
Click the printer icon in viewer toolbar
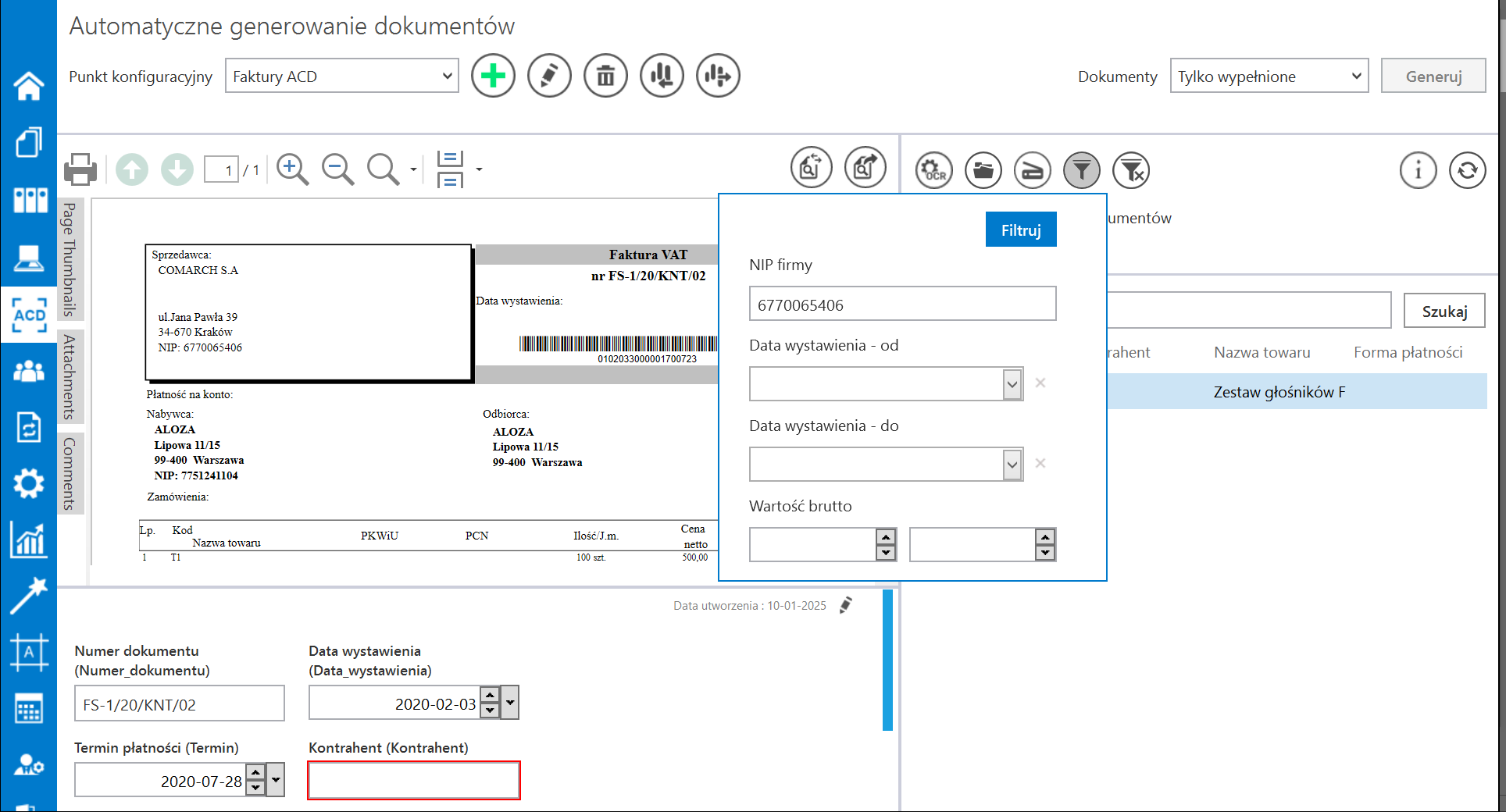click(80, 169)
